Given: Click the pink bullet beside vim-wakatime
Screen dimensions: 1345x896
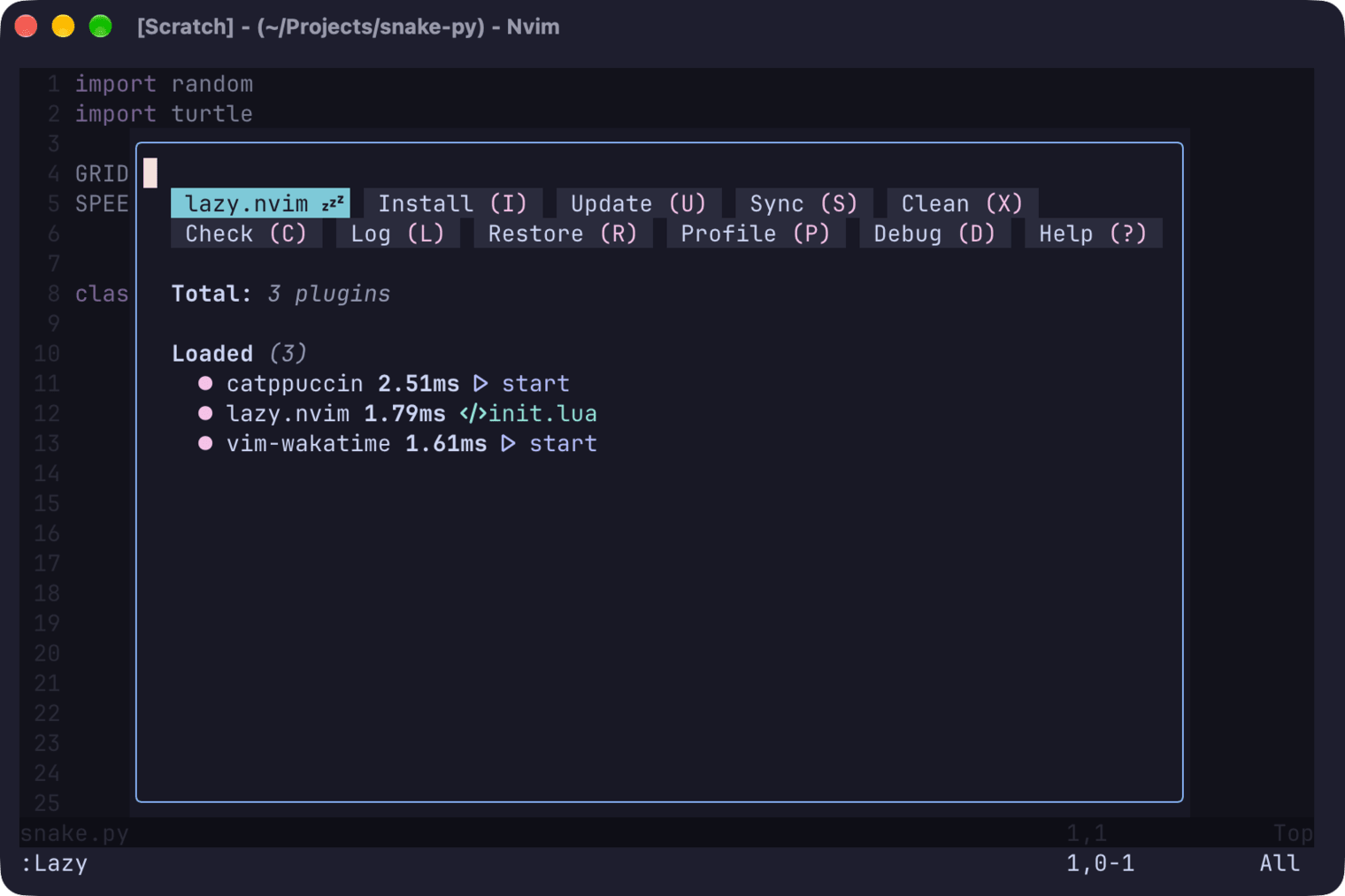Looking at the screenshot, I should 205,443.
